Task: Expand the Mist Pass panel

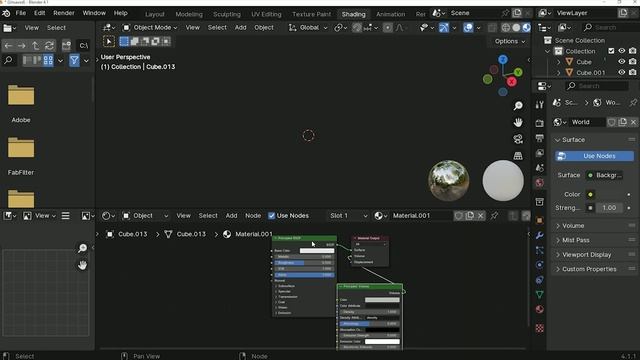Action: point(594,240)
